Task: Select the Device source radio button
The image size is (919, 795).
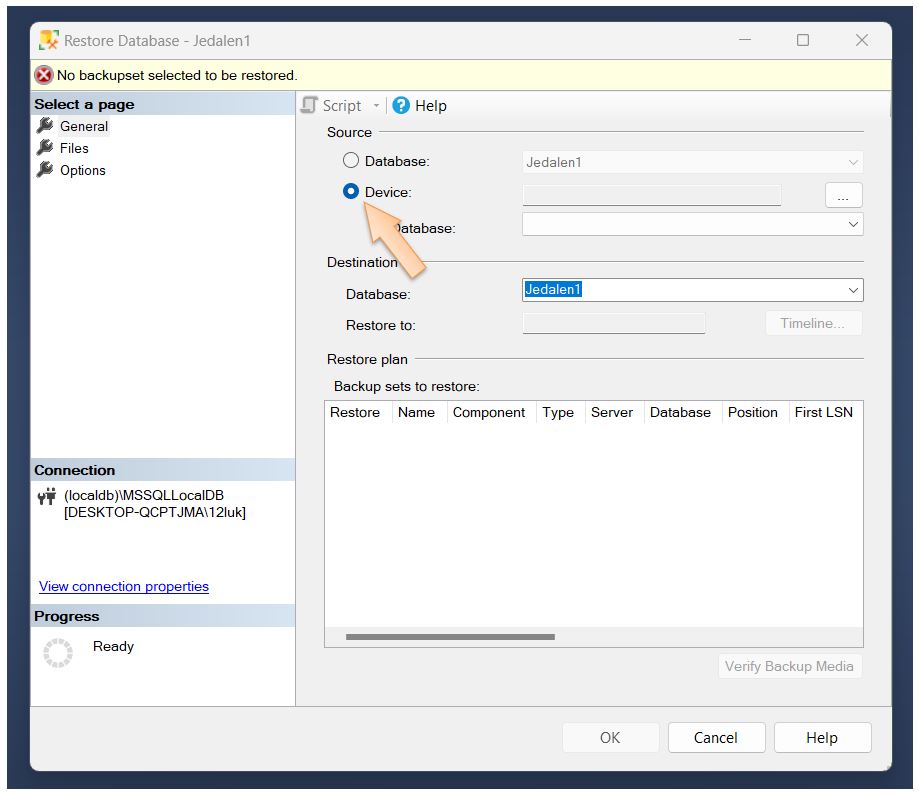Action: pyautogui.click(x=351, y=192)
